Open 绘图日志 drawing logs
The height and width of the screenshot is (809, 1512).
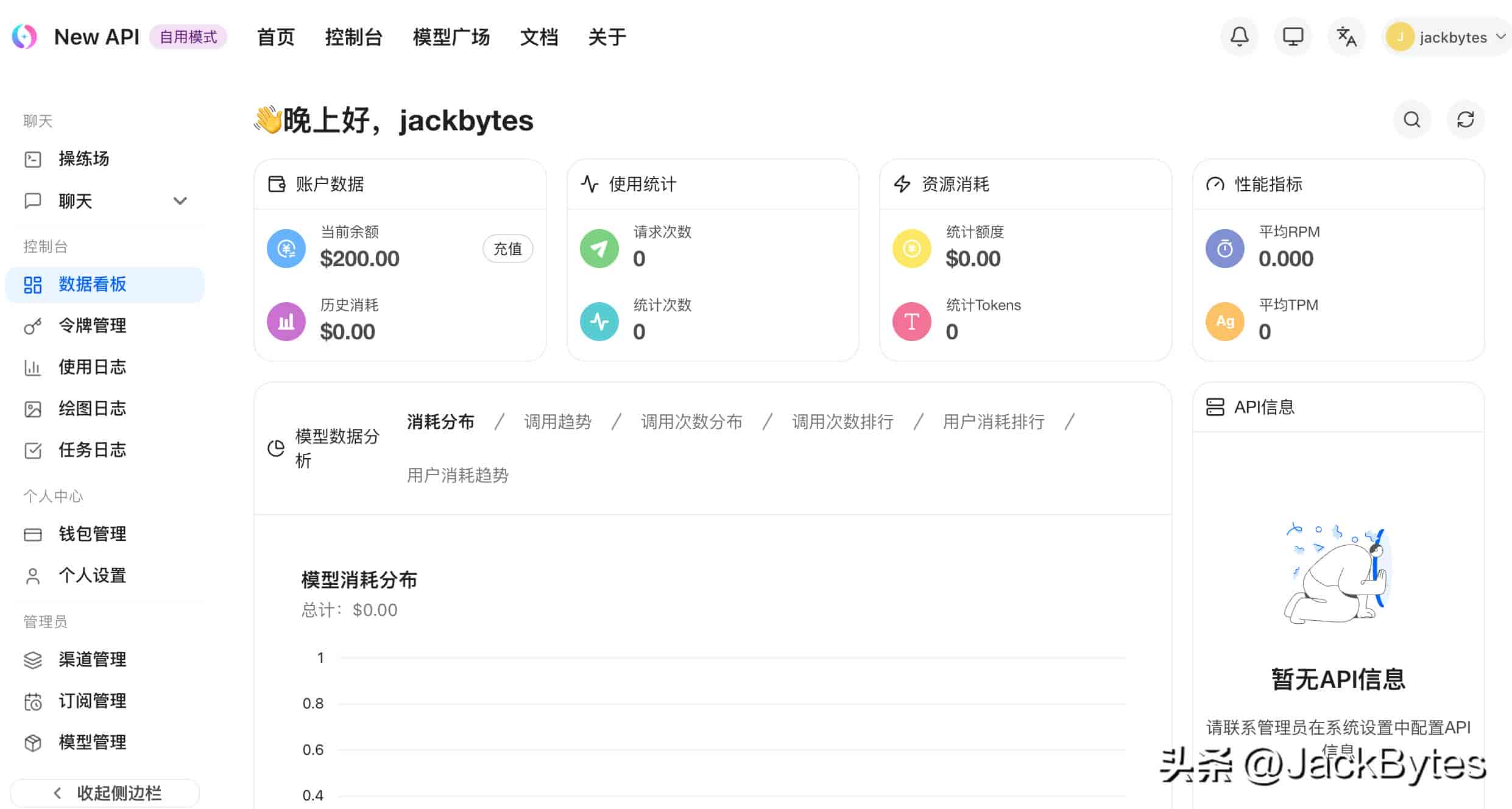[105, 409]
